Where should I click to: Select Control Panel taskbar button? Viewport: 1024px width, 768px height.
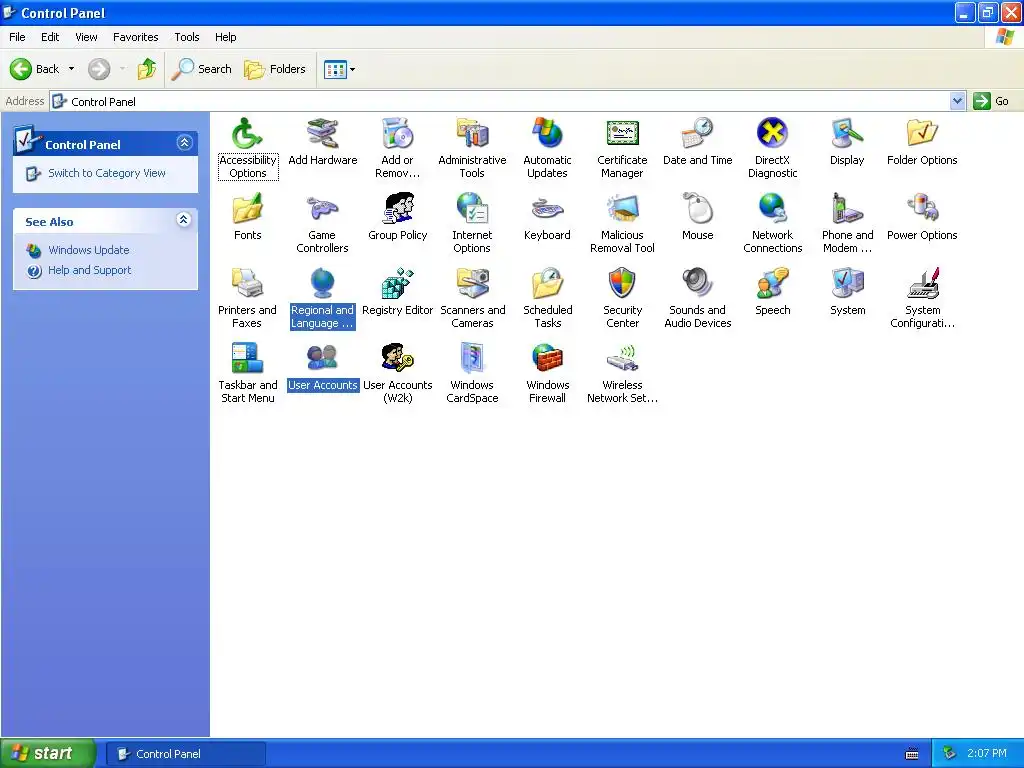185,754
